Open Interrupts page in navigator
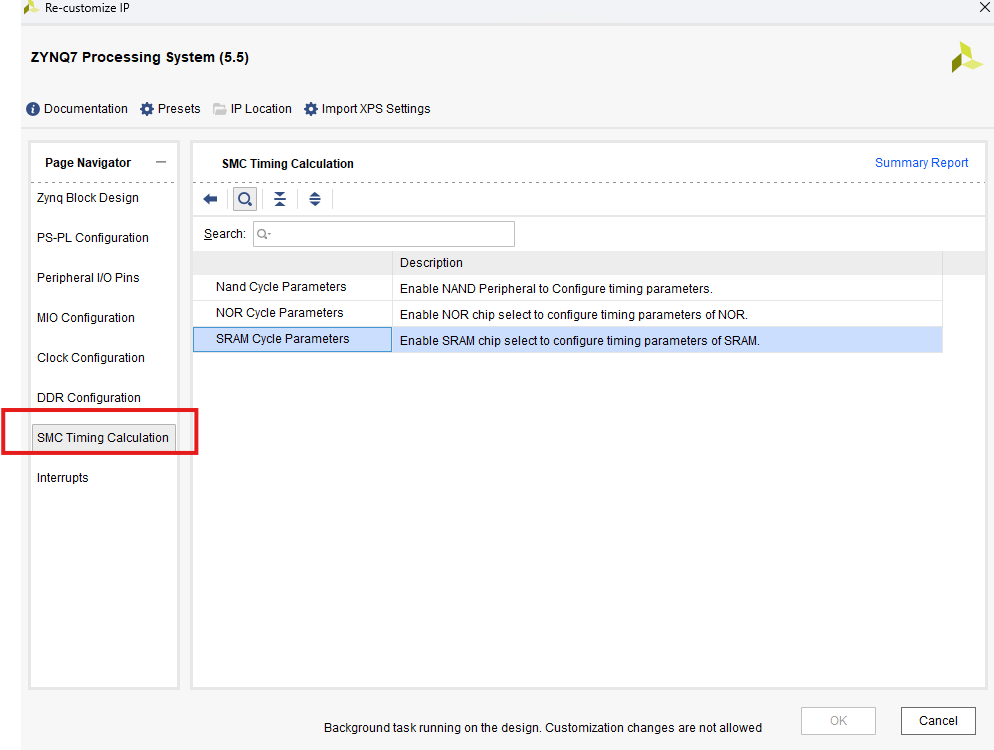Screen dimensions: 994x750 62,477
